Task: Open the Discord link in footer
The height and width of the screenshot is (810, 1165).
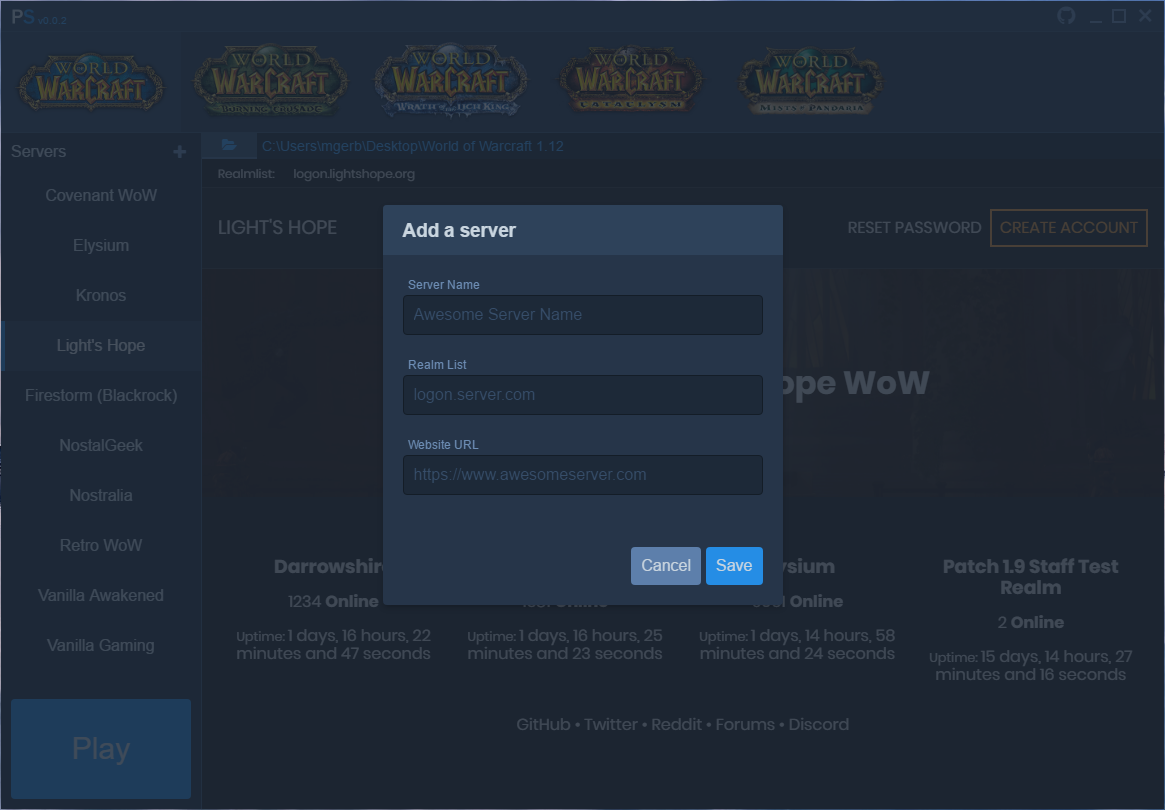Action: (x=818, y=725)
